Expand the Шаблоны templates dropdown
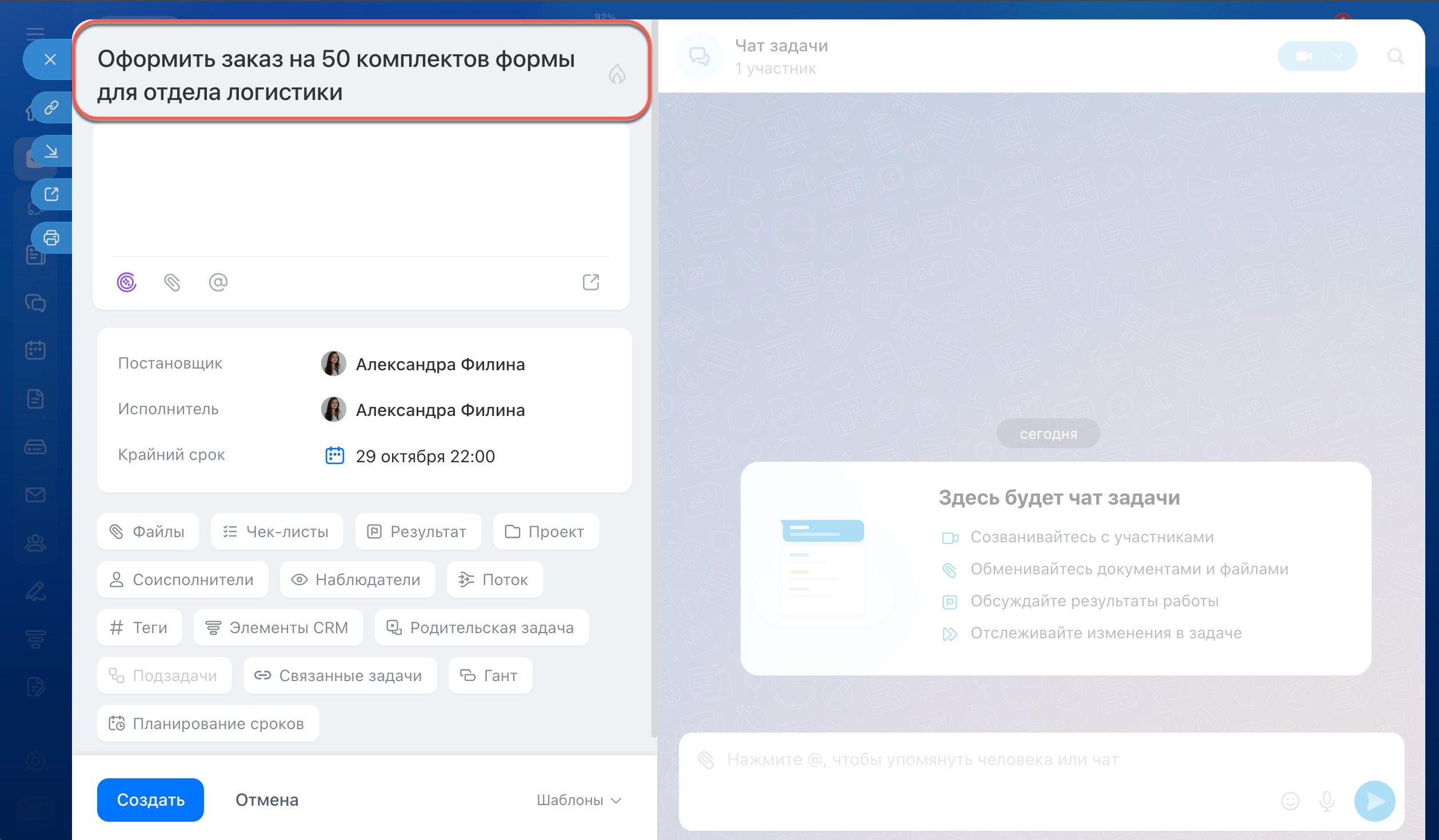The image size is (1439, 840). tap(578, 800)
